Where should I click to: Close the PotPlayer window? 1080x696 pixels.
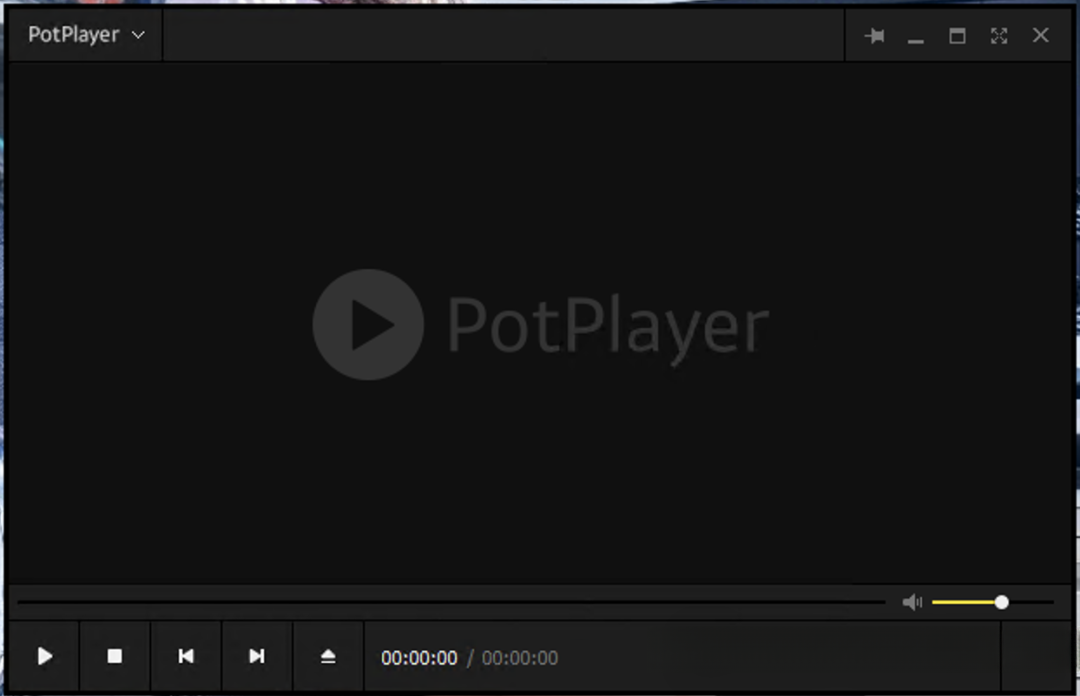[x=1041, y=35]
